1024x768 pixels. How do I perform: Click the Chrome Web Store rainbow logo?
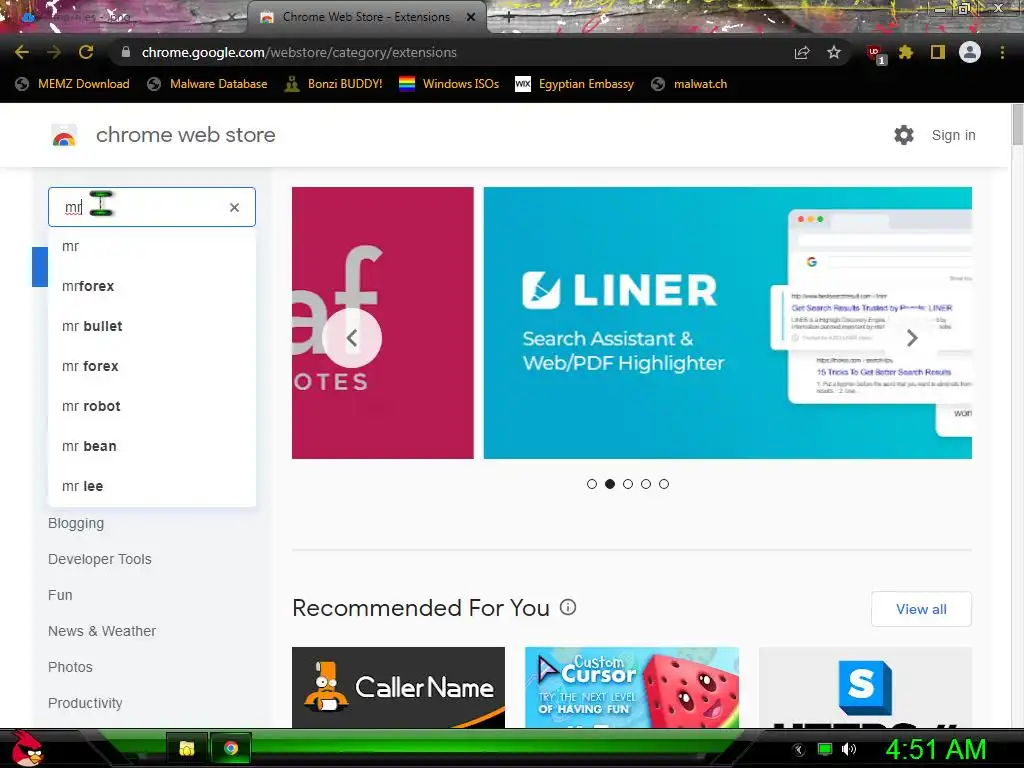coord(64,135)
